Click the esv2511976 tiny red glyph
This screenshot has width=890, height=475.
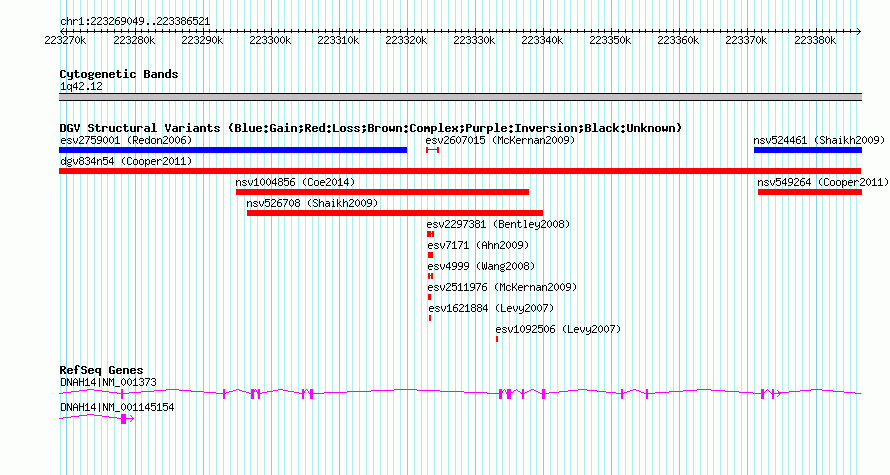[430, 297]
